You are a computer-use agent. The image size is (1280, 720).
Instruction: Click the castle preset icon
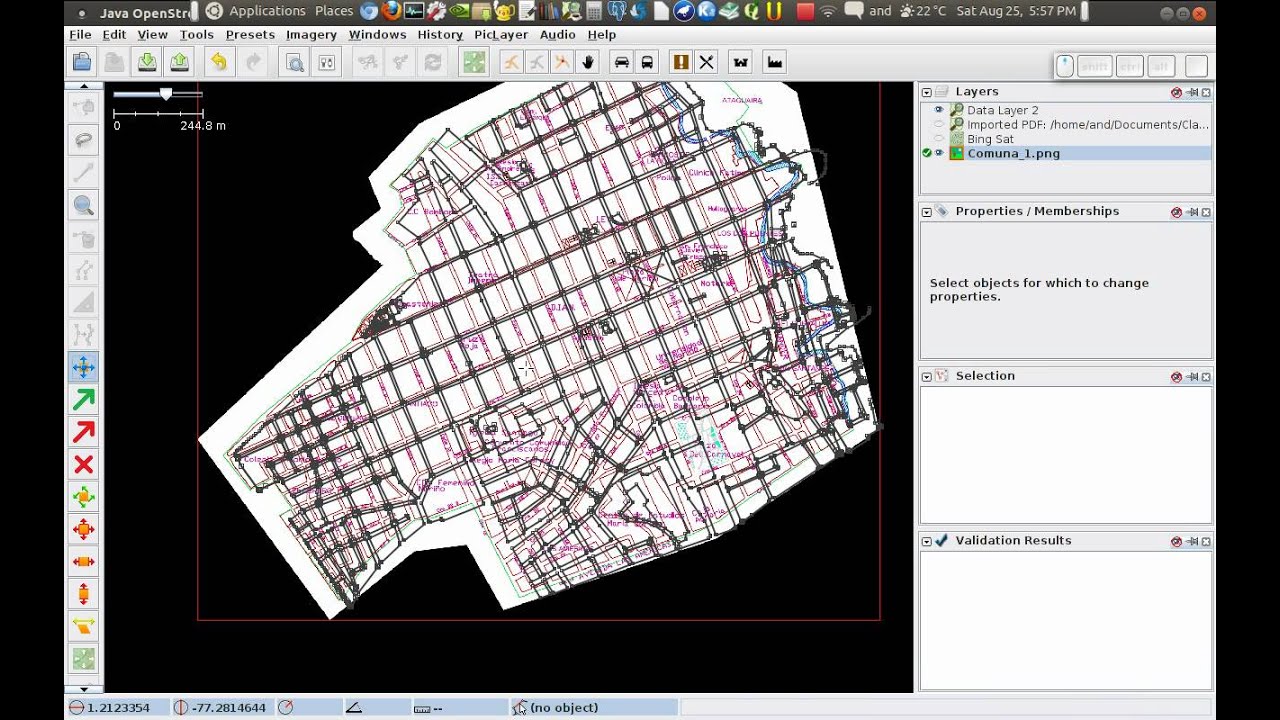pyautogui.click(x=741, y=62)
